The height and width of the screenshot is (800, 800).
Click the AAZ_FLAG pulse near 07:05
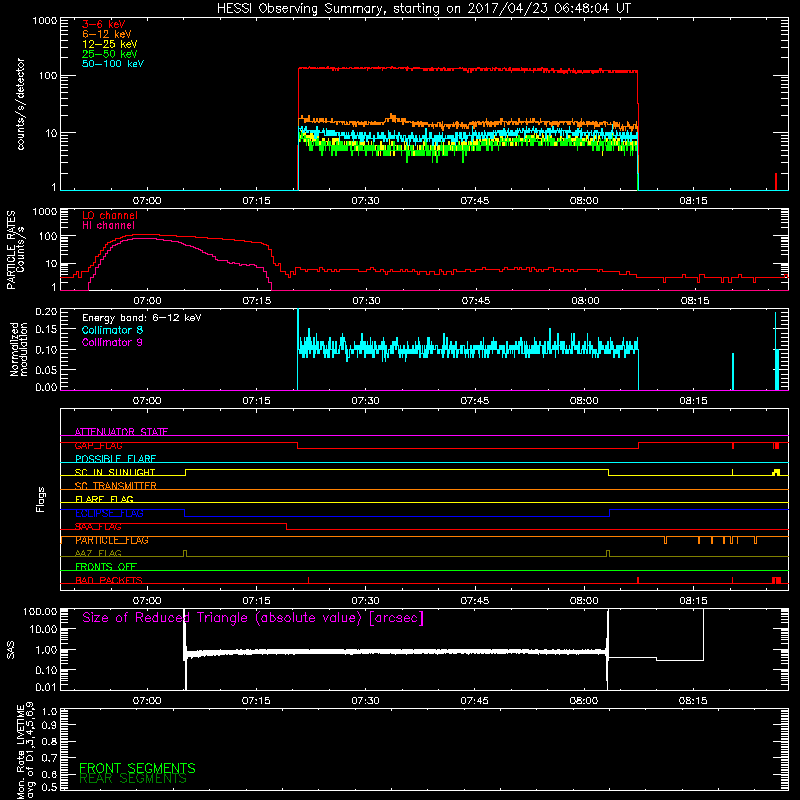click(x=185, y=553)
